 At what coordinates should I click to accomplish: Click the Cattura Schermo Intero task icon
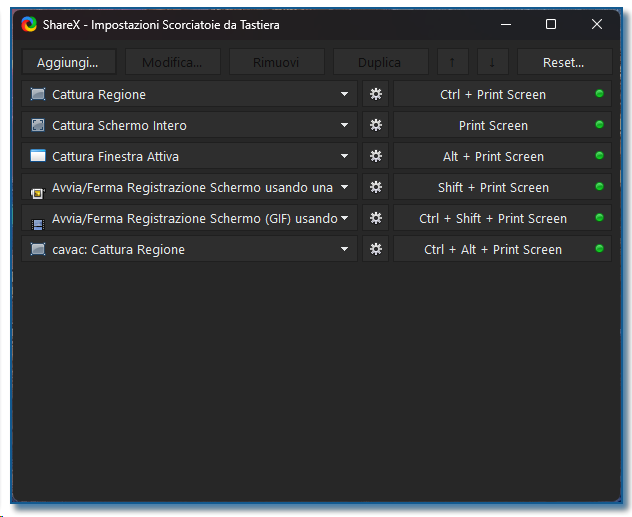tap(38, 125)
